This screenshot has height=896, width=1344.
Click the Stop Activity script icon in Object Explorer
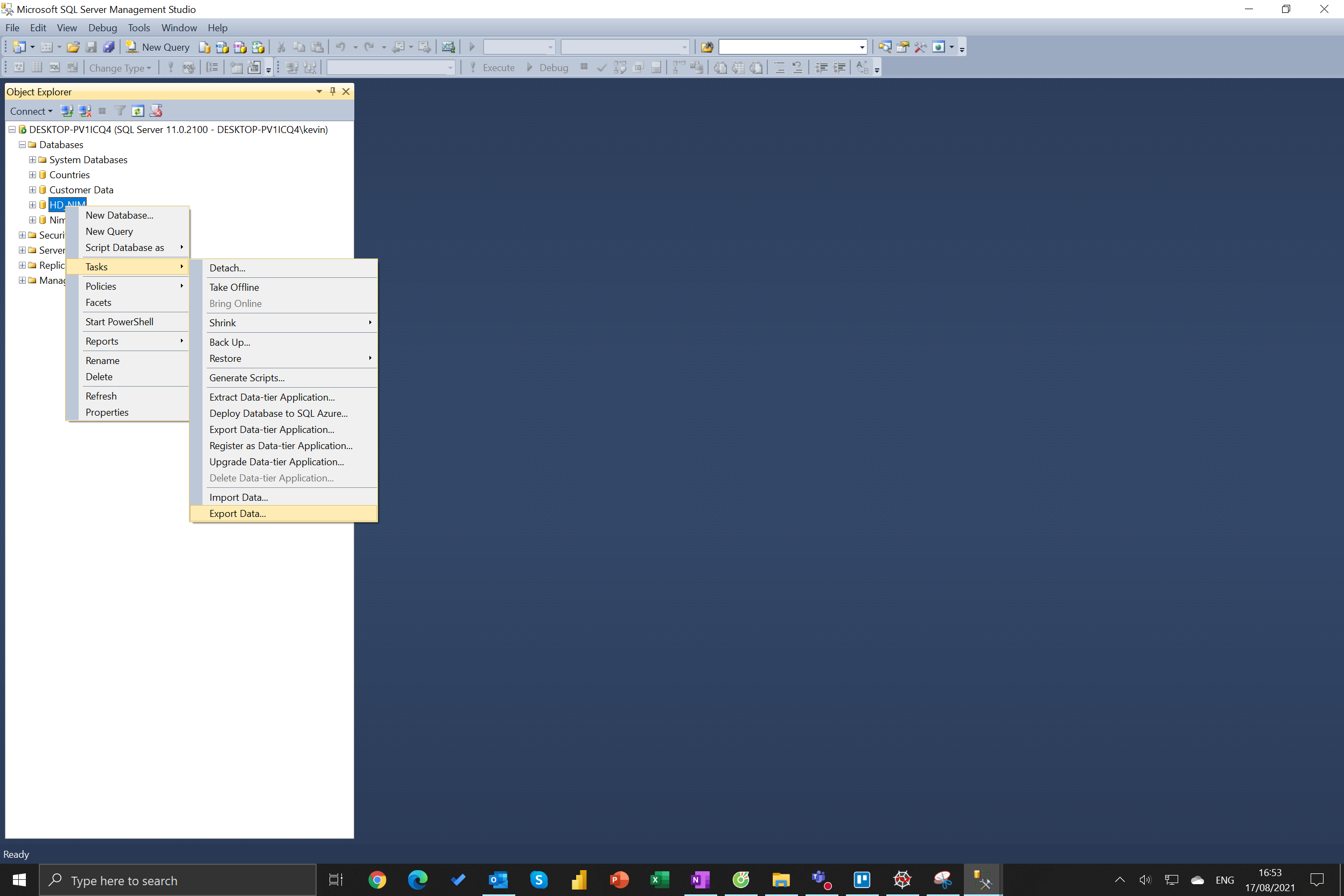(156, 111)
